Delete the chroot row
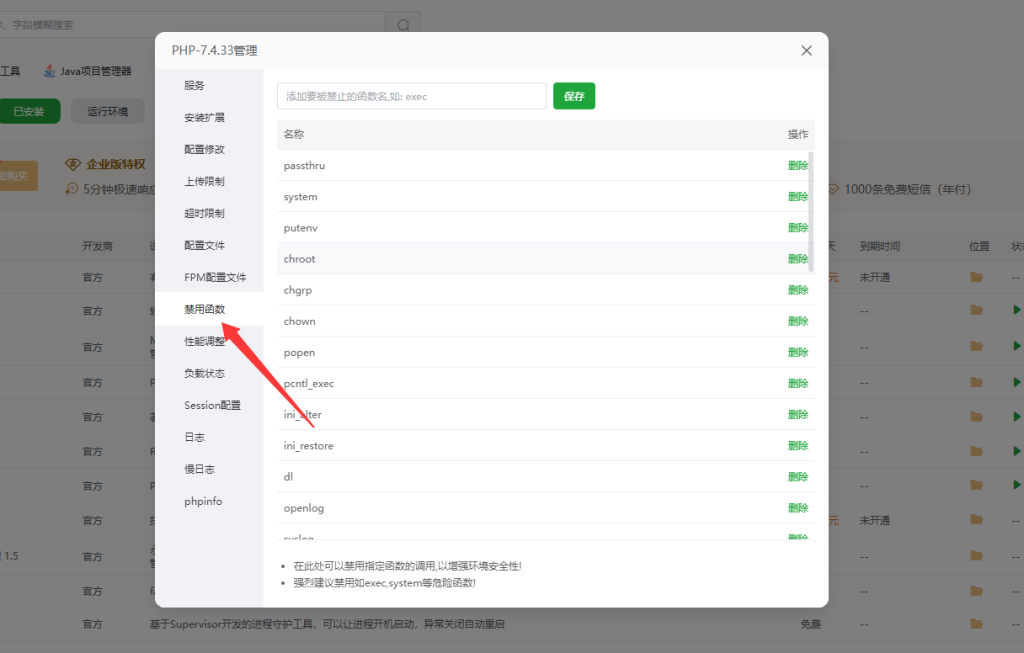This screenshot has width=1024, height=653. [797, 259]
